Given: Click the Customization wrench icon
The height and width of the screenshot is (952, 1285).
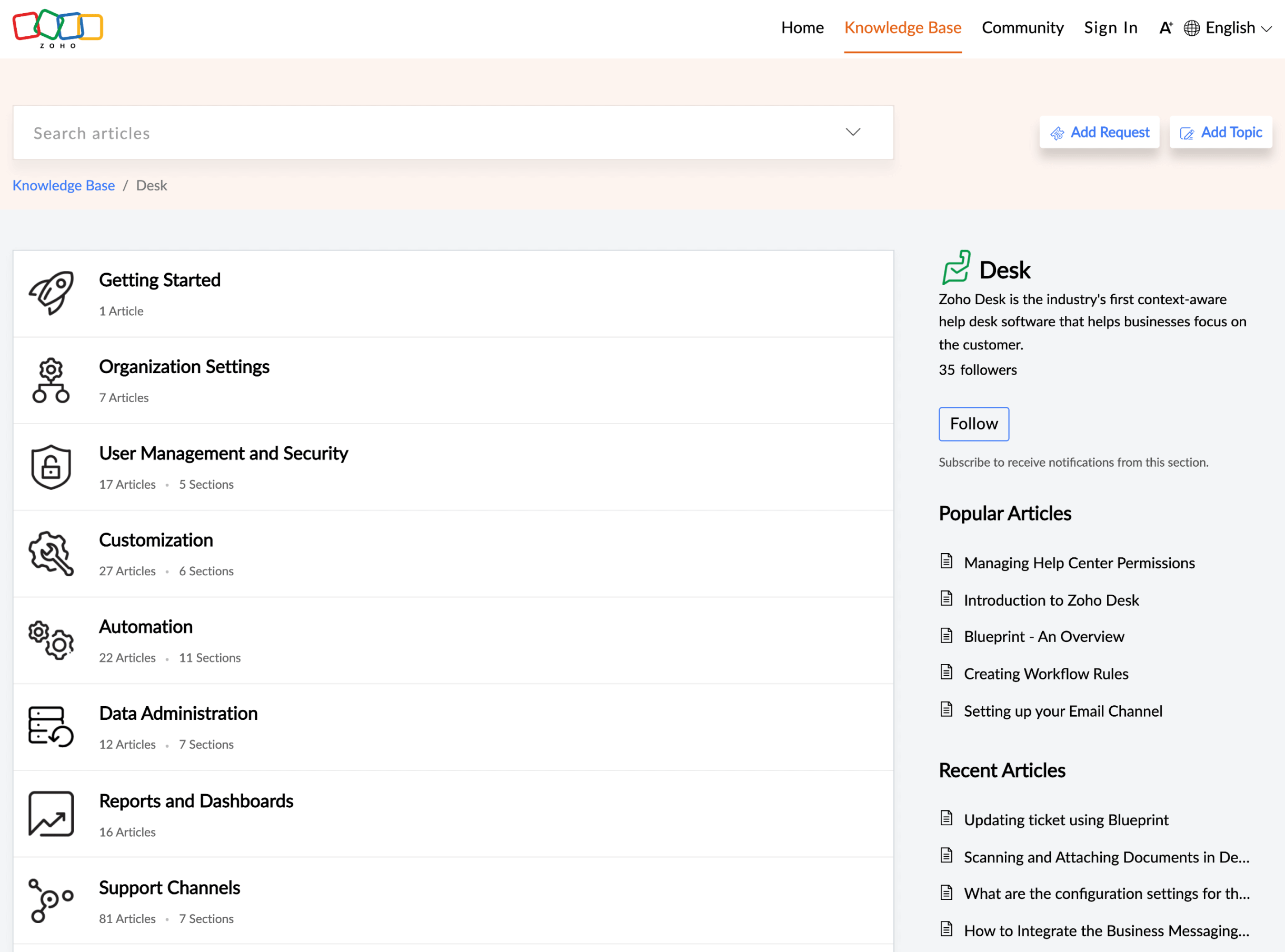Looking at the screenshot, I should click(x=50, y=554).
